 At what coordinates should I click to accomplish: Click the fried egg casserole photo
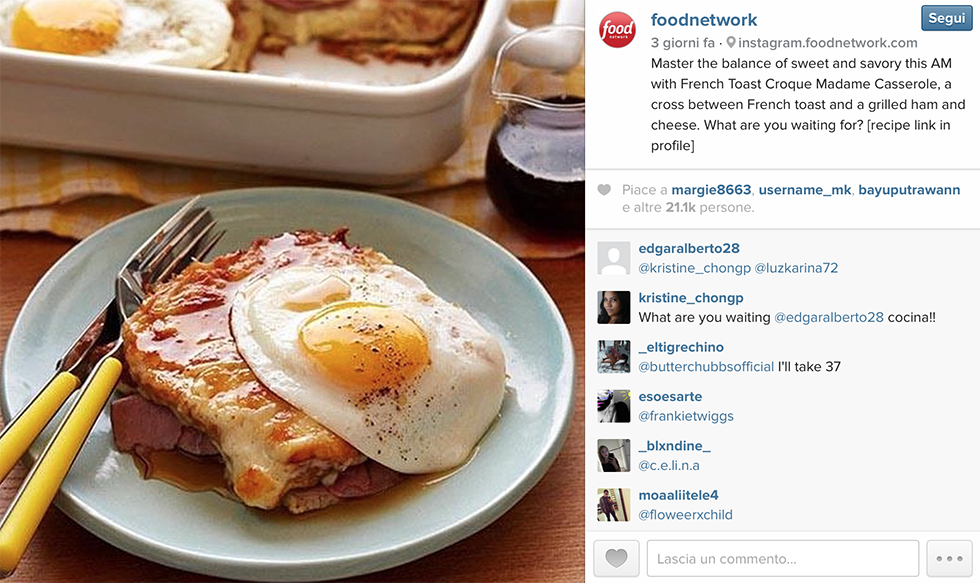click(292, 291)
